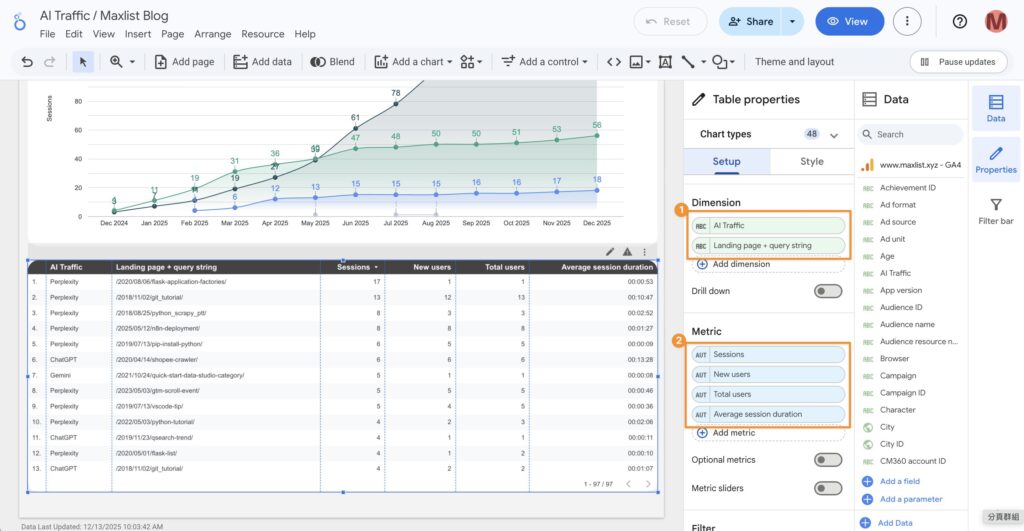Switch to View mode

[849, 22]
